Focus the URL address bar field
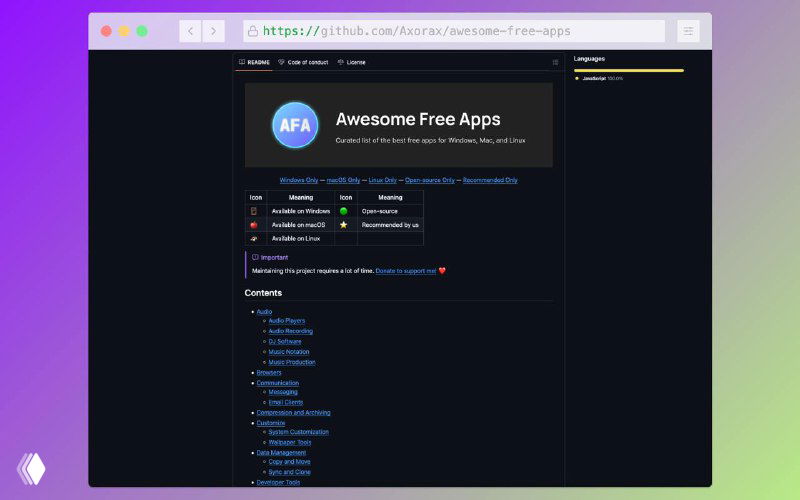800x500 pixels. [460, 31]
